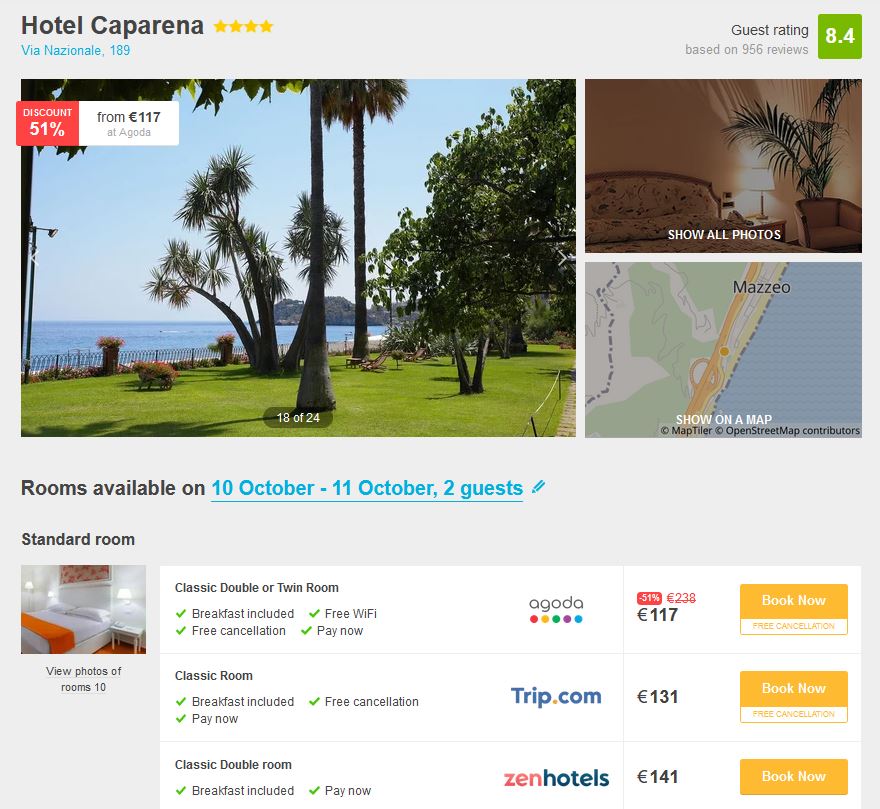
Task: Go to next photo with right arrow
Action: point(562,258)
